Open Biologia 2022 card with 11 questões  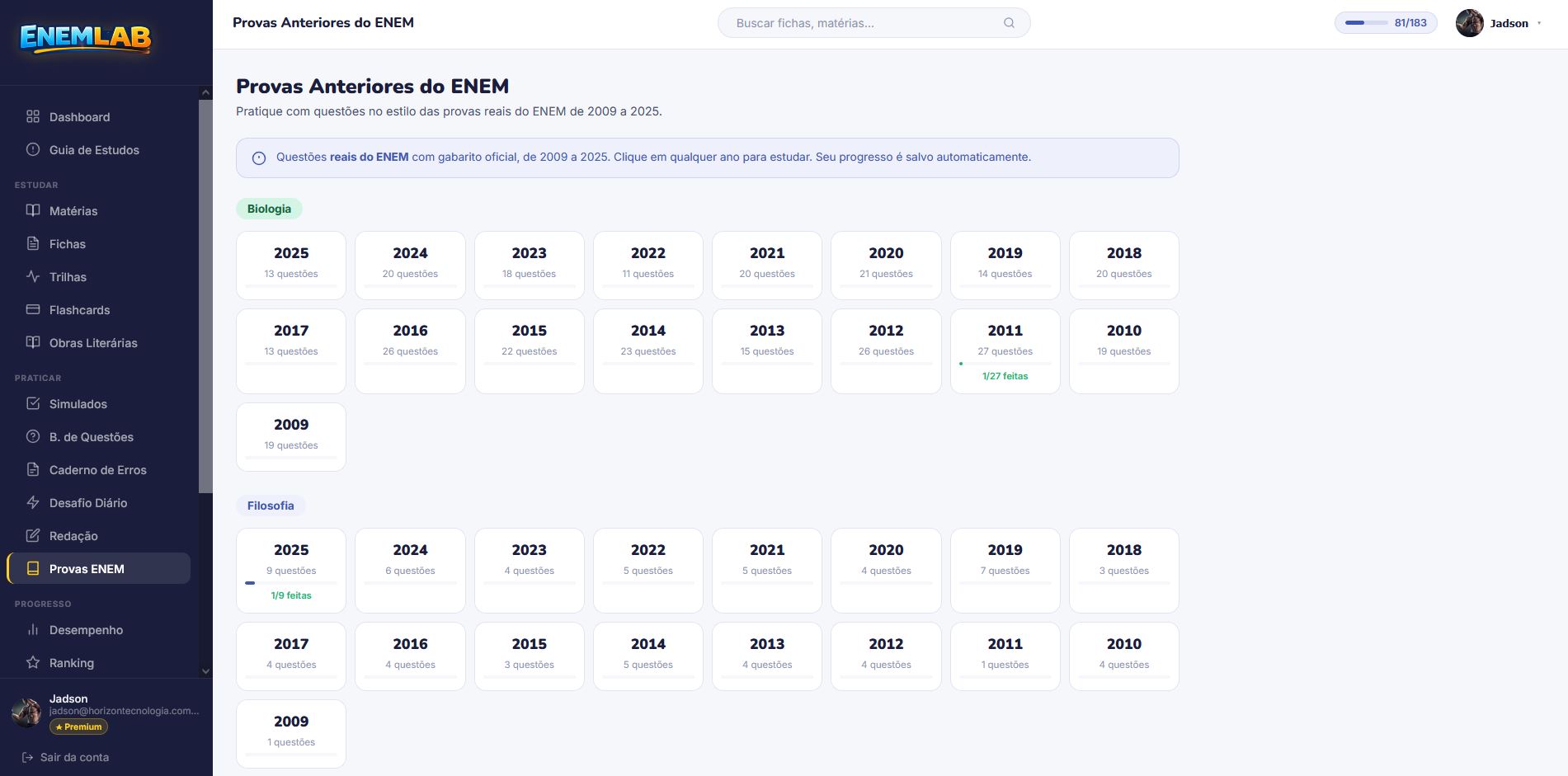click(648, 266)
